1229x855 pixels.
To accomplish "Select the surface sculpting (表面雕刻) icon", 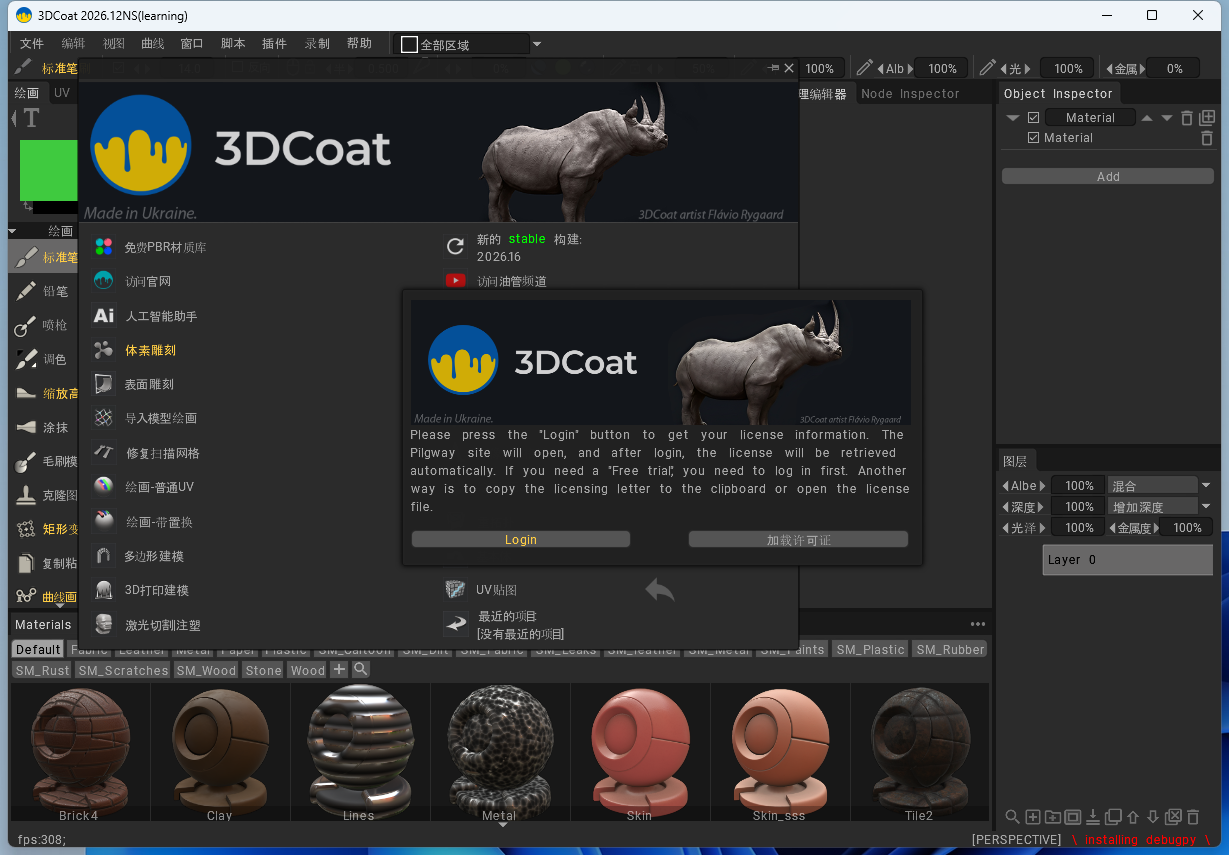I will point(104,384).
